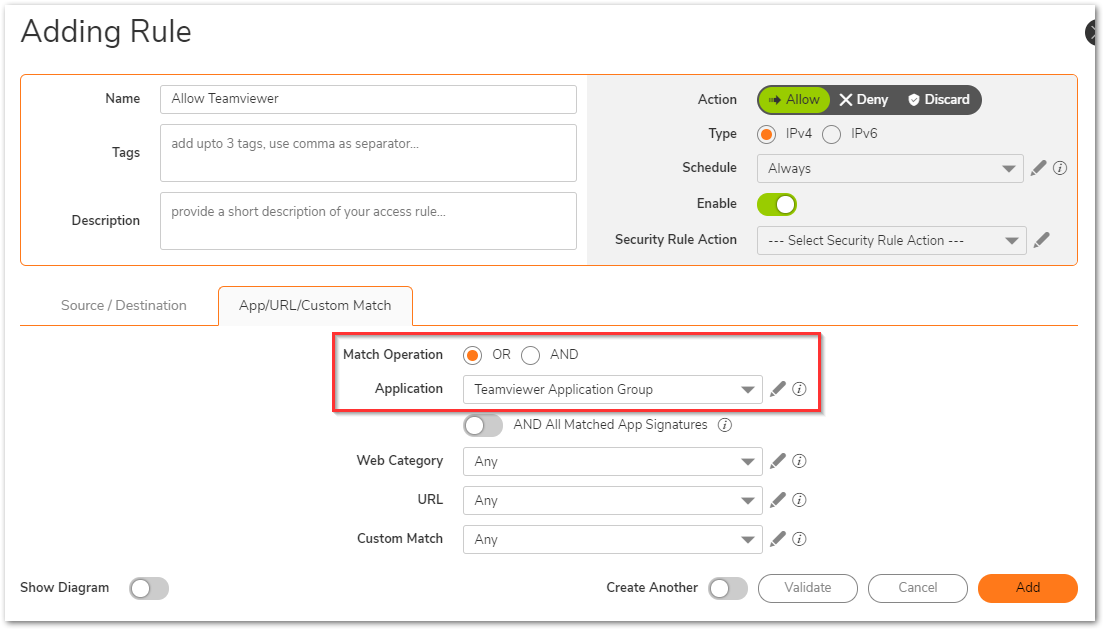Edit Web Category using pencil icon
The width and height of the screenshot is (1104, 630).
pos(778,461)
